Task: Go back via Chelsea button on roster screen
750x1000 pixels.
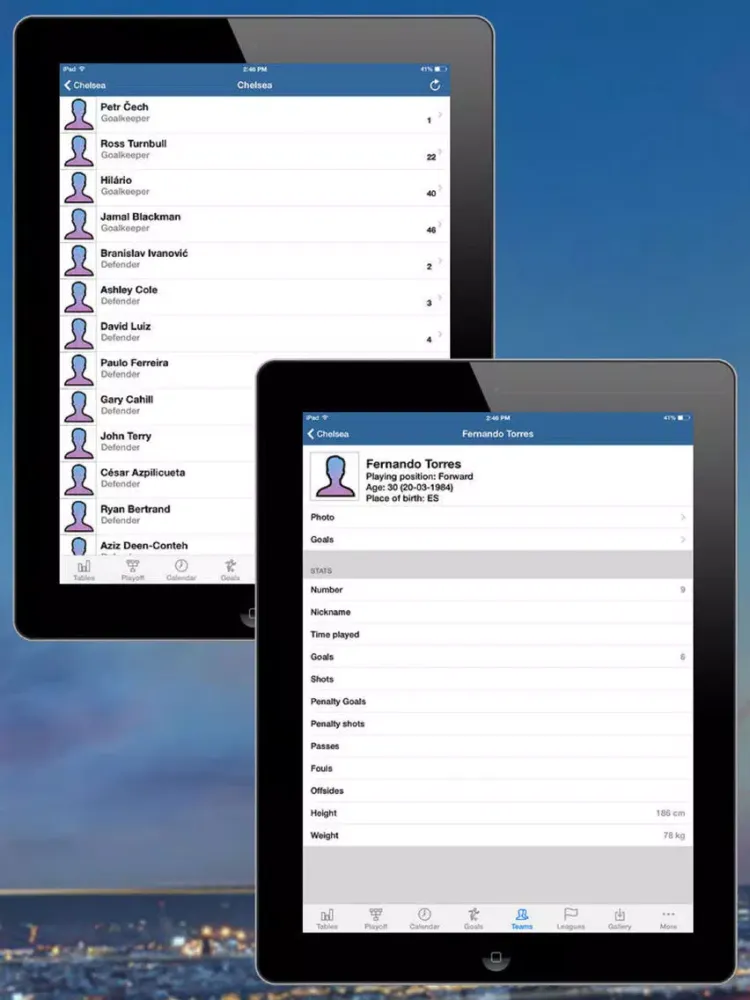Action: point(84,85)
